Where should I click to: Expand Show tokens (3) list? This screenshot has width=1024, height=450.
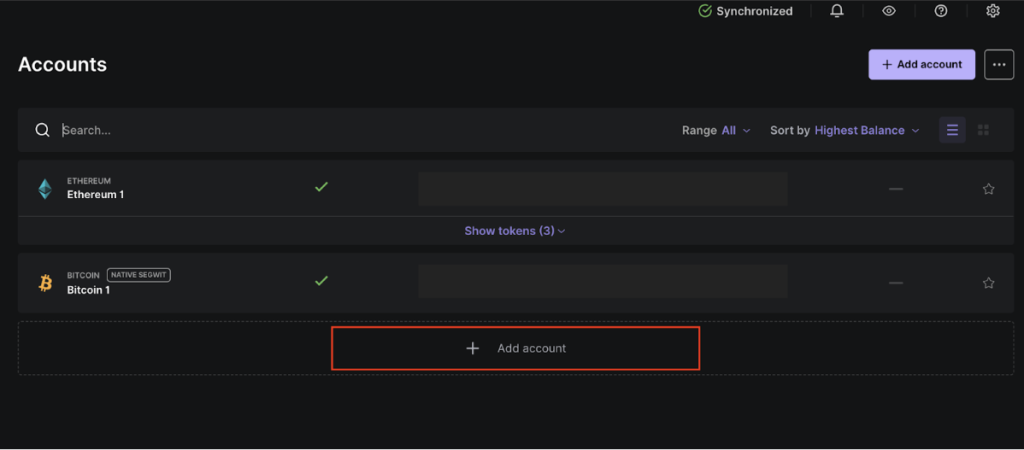pyautogui.click(x=514, y=231)
